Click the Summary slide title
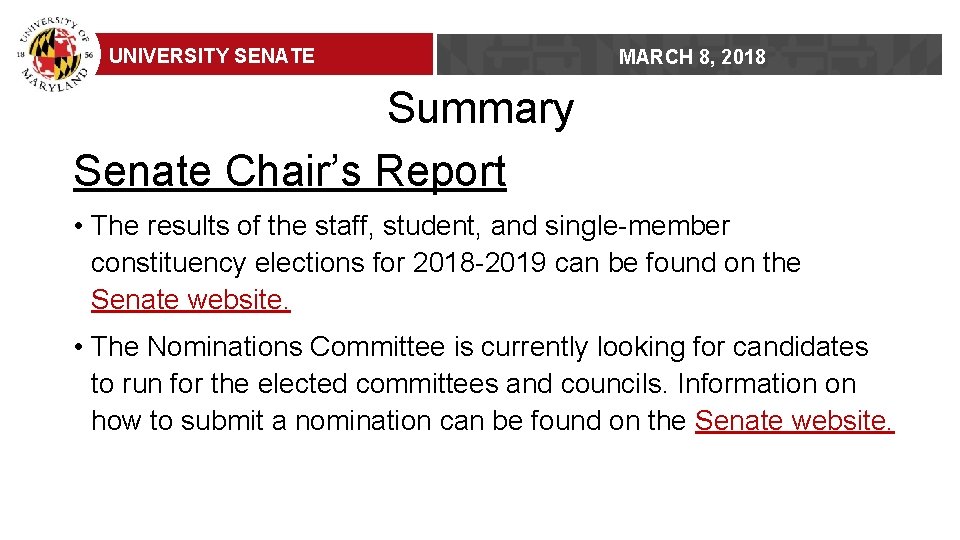The width and height of the screenshot is (960, 540). coord(481,108)
